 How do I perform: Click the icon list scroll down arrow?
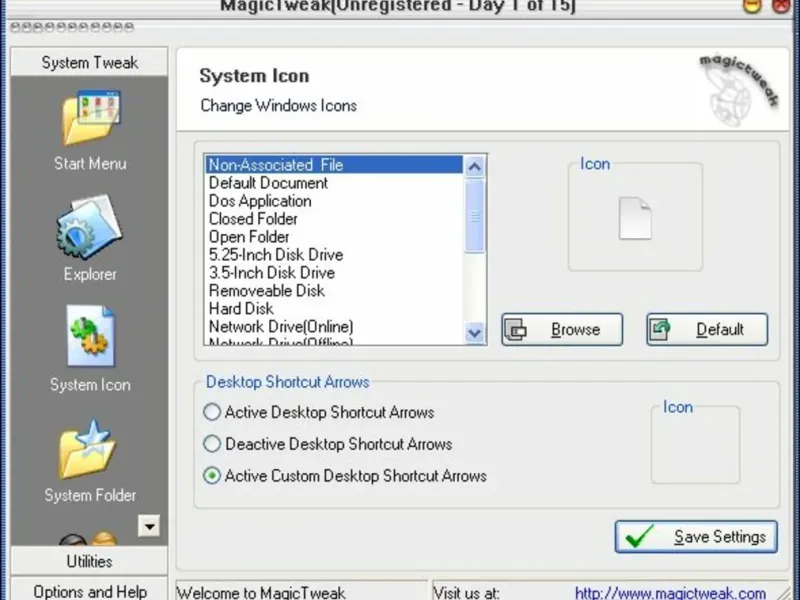(474, 333)
